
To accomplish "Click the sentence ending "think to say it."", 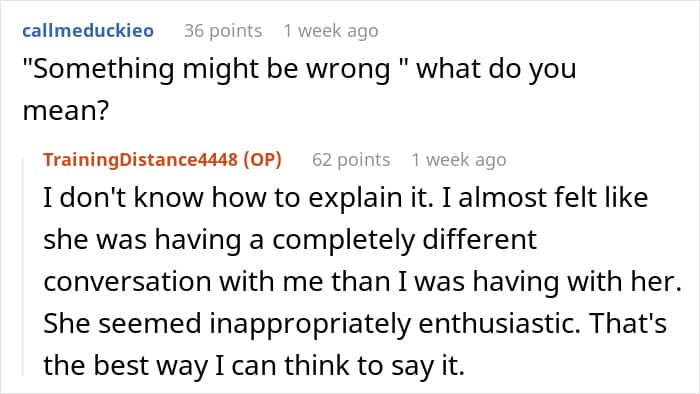I will click(254, 366).
